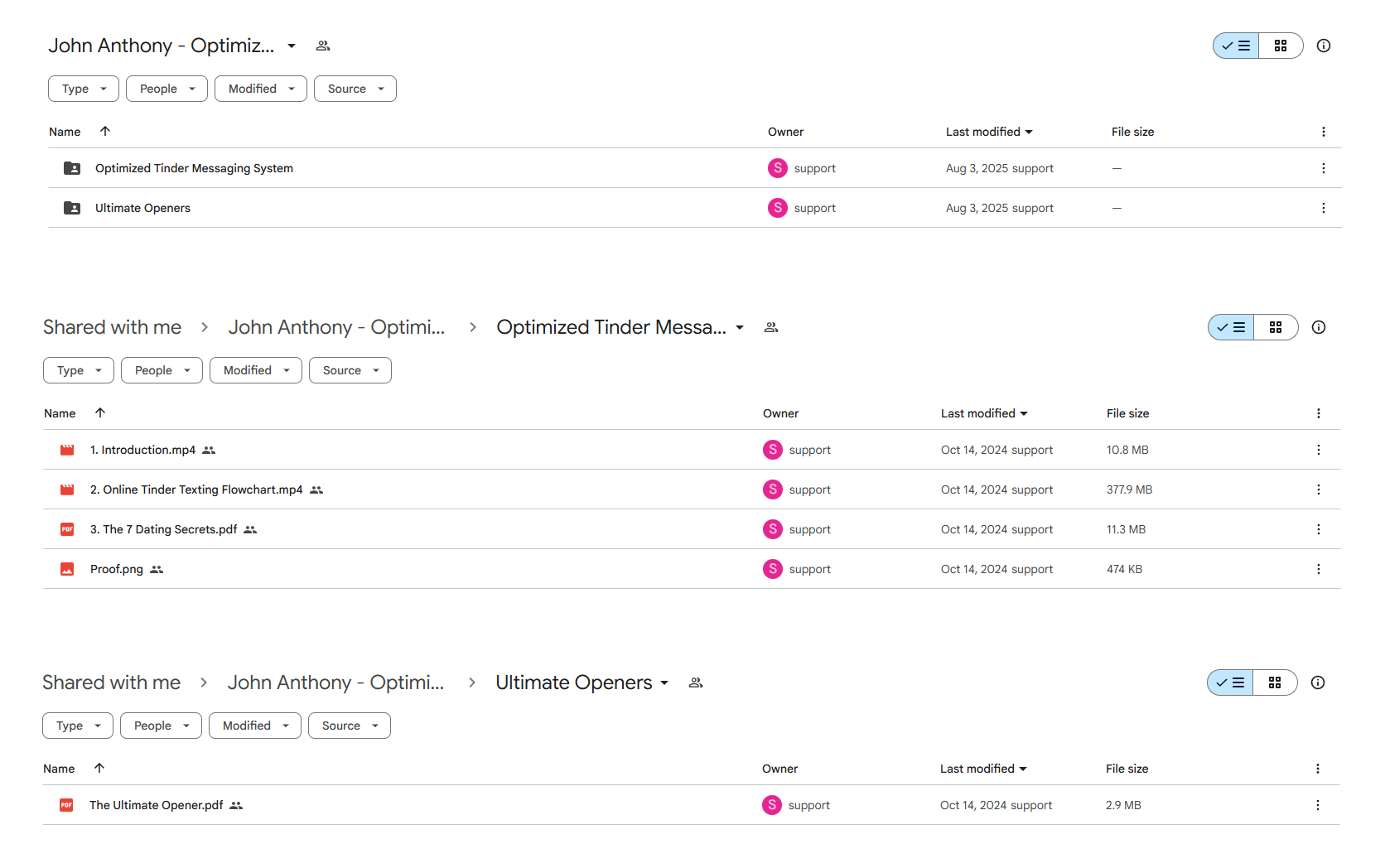Expand Ultimate Openers folder title dropdown
This screenshot has height=868, width=1385.
pyautogui.click(x=664, y=682)
